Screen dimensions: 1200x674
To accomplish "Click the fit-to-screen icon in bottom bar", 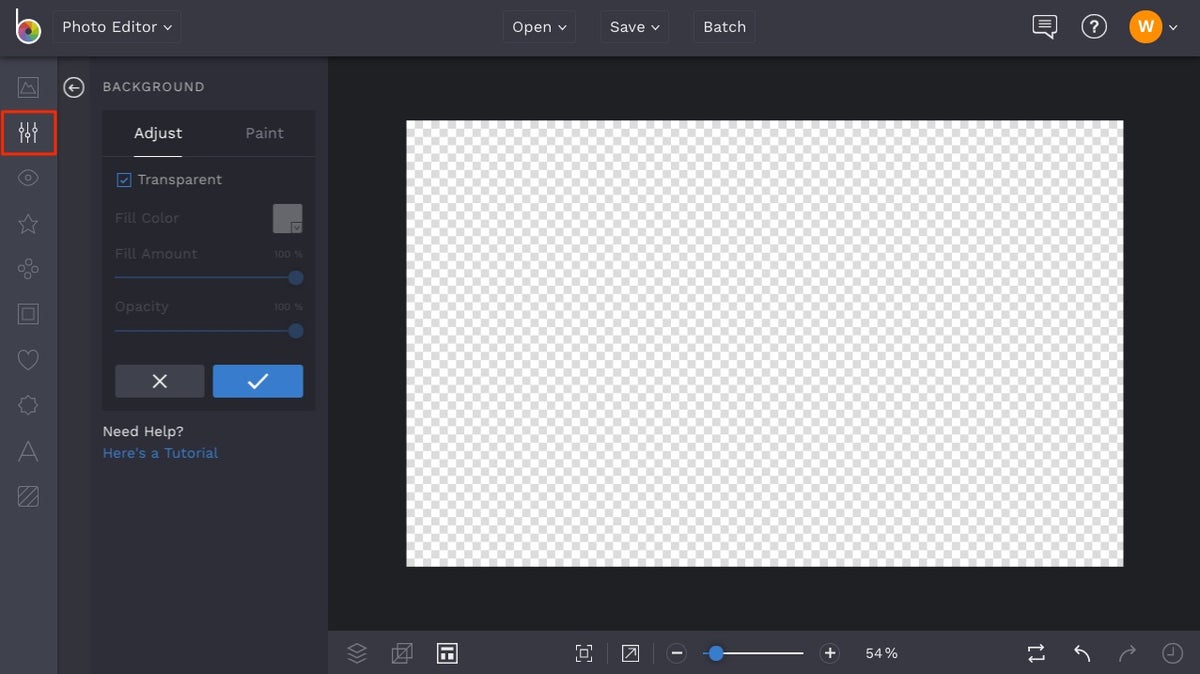I will (583, 653).
